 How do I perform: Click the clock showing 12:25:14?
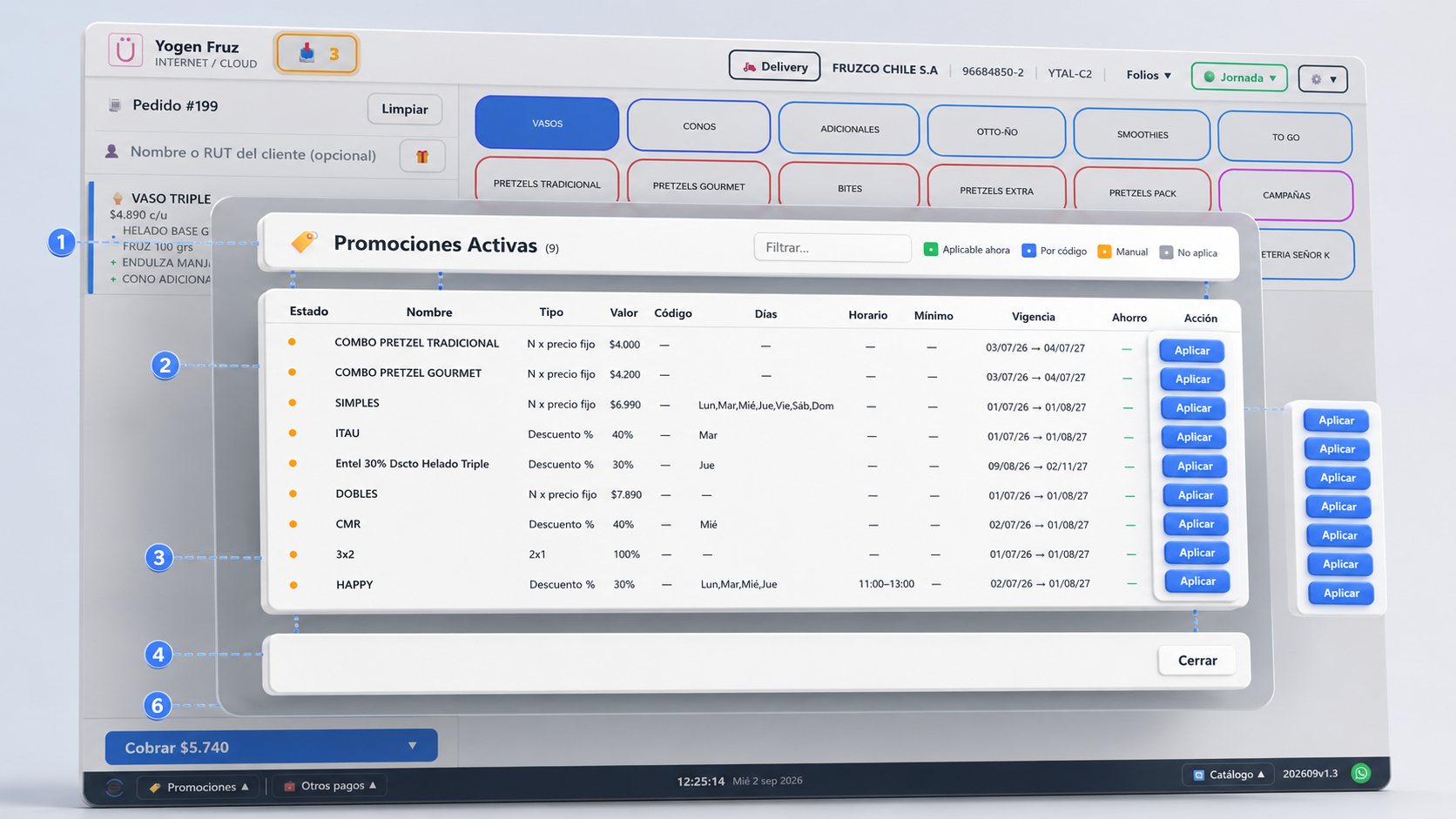pyautogui.click(x=701, y=782)
